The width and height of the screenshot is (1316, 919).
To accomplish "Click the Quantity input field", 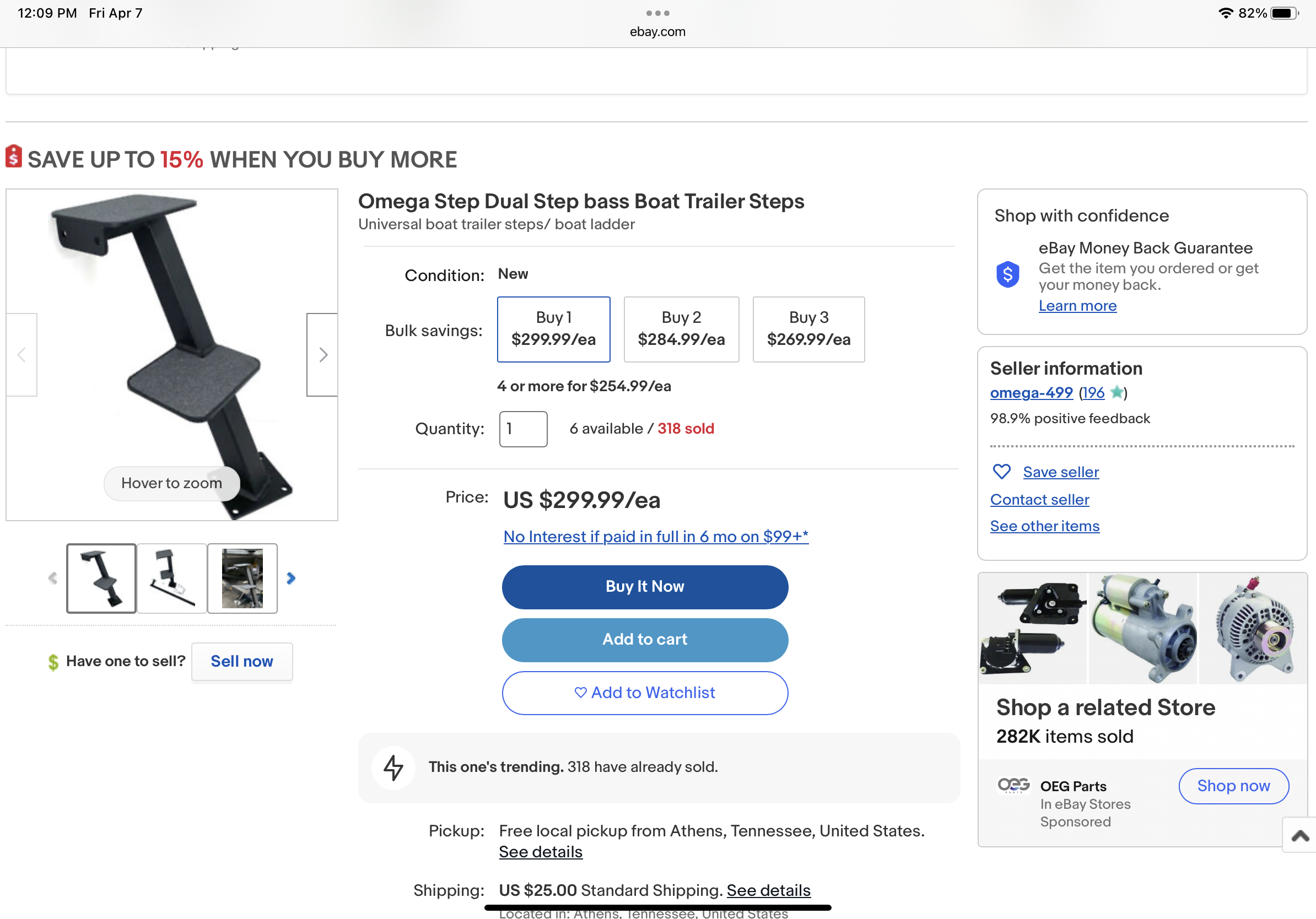I will coord(523,429).
